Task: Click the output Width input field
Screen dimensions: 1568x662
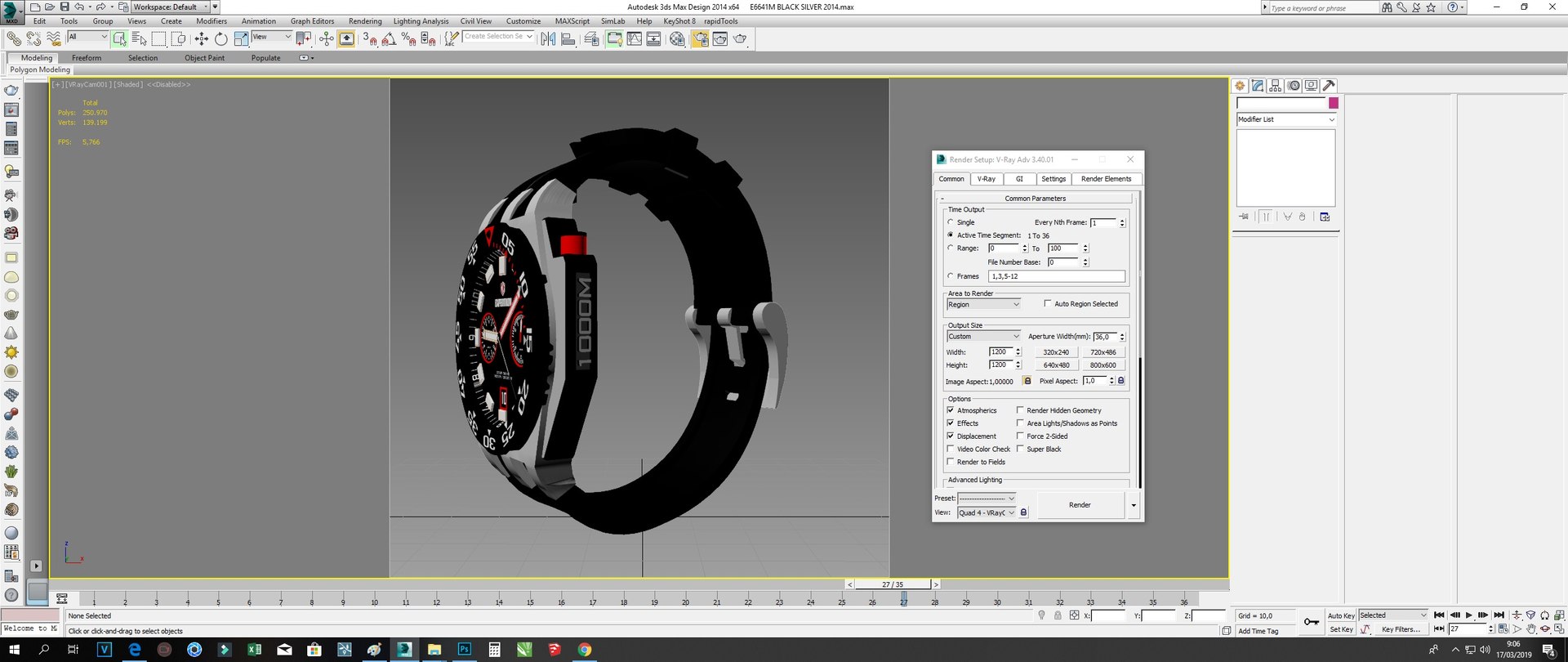Action: [1001, 352]
